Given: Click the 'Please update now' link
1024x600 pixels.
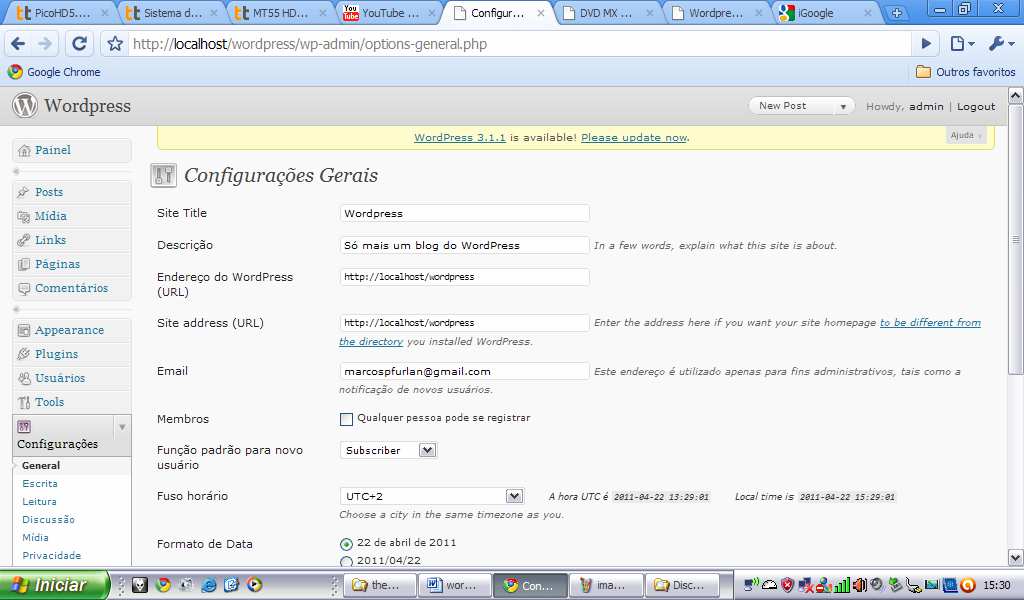Looking at the screenshot, I should click(x=634, y=138).
